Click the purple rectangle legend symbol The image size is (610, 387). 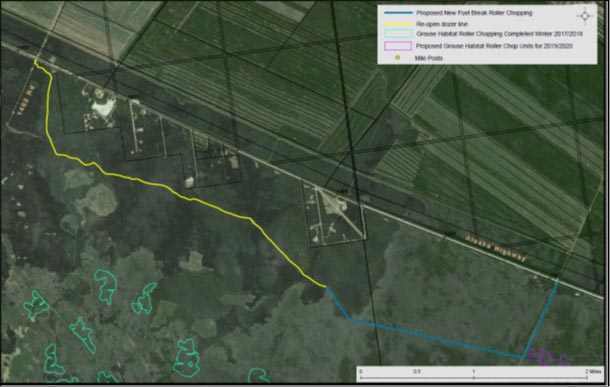coord(398,46)
